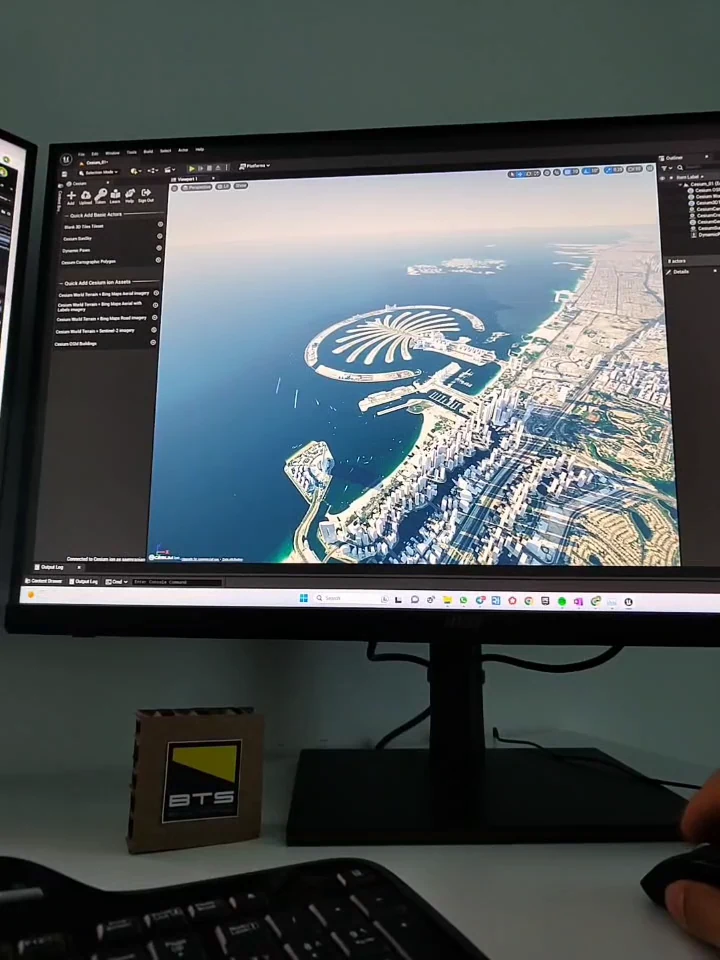This screenshot has width=720, height=960.
Task: Add Cesium World Terrain + Bing Maps Aerial imagery
Action: point(156,293)
